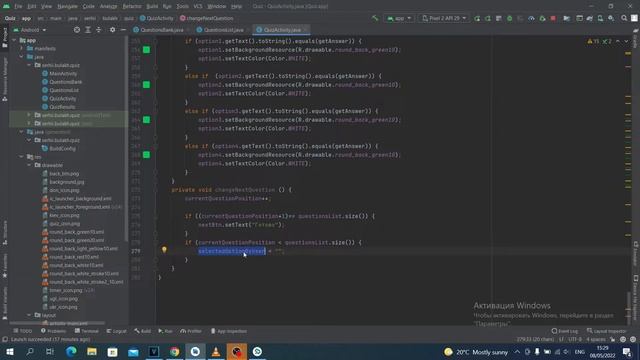The height and width of the screenshot is (360, 640).
Task: Click green color swatch on line 260 gutter
Action: tap(146, 84)
